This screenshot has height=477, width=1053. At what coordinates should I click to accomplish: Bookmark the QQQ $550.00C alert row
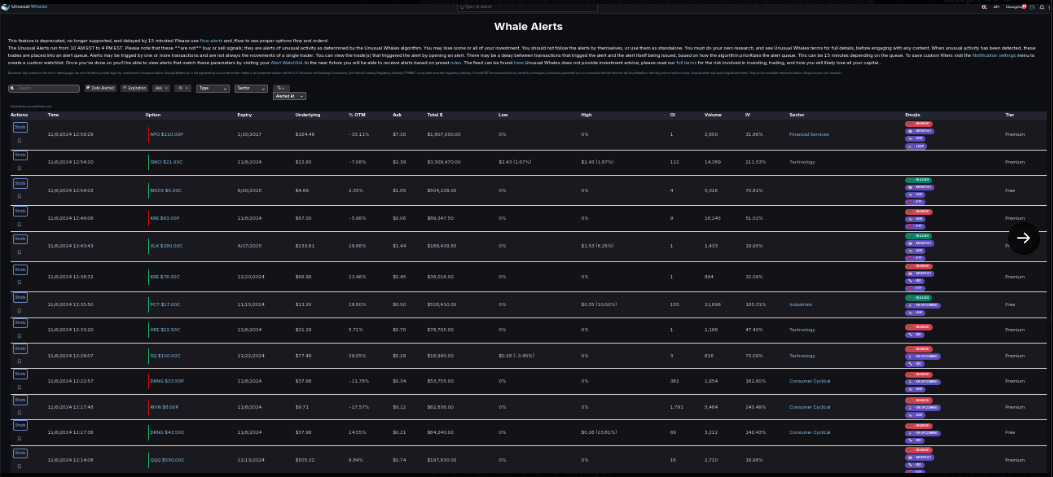19,466
